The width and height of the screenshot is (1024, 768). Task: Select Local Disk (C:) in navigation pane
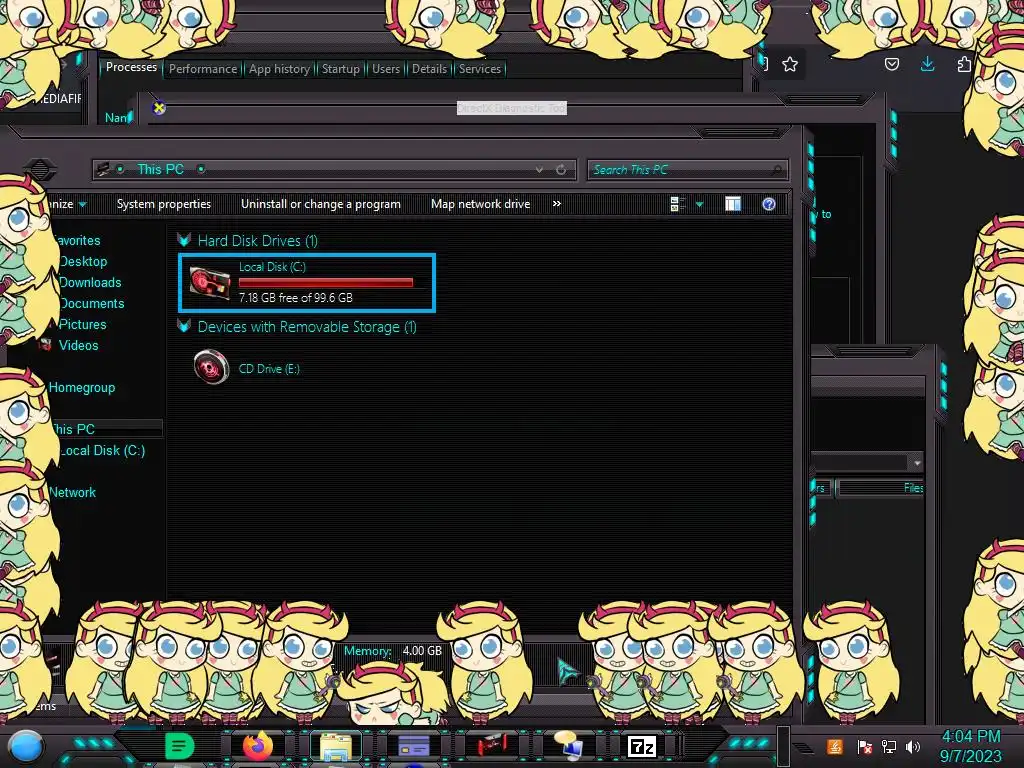(102, 450)
